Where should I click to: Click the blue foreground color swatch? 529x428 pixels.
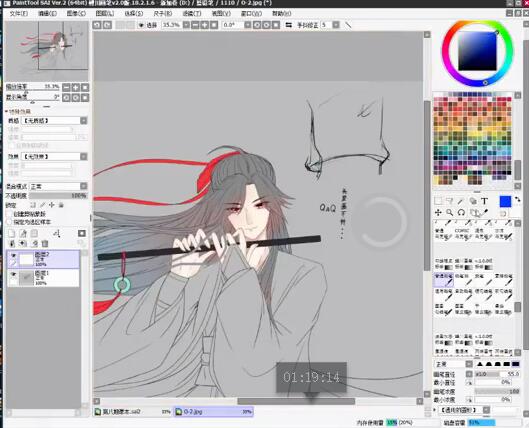click(x=505, y=201)
